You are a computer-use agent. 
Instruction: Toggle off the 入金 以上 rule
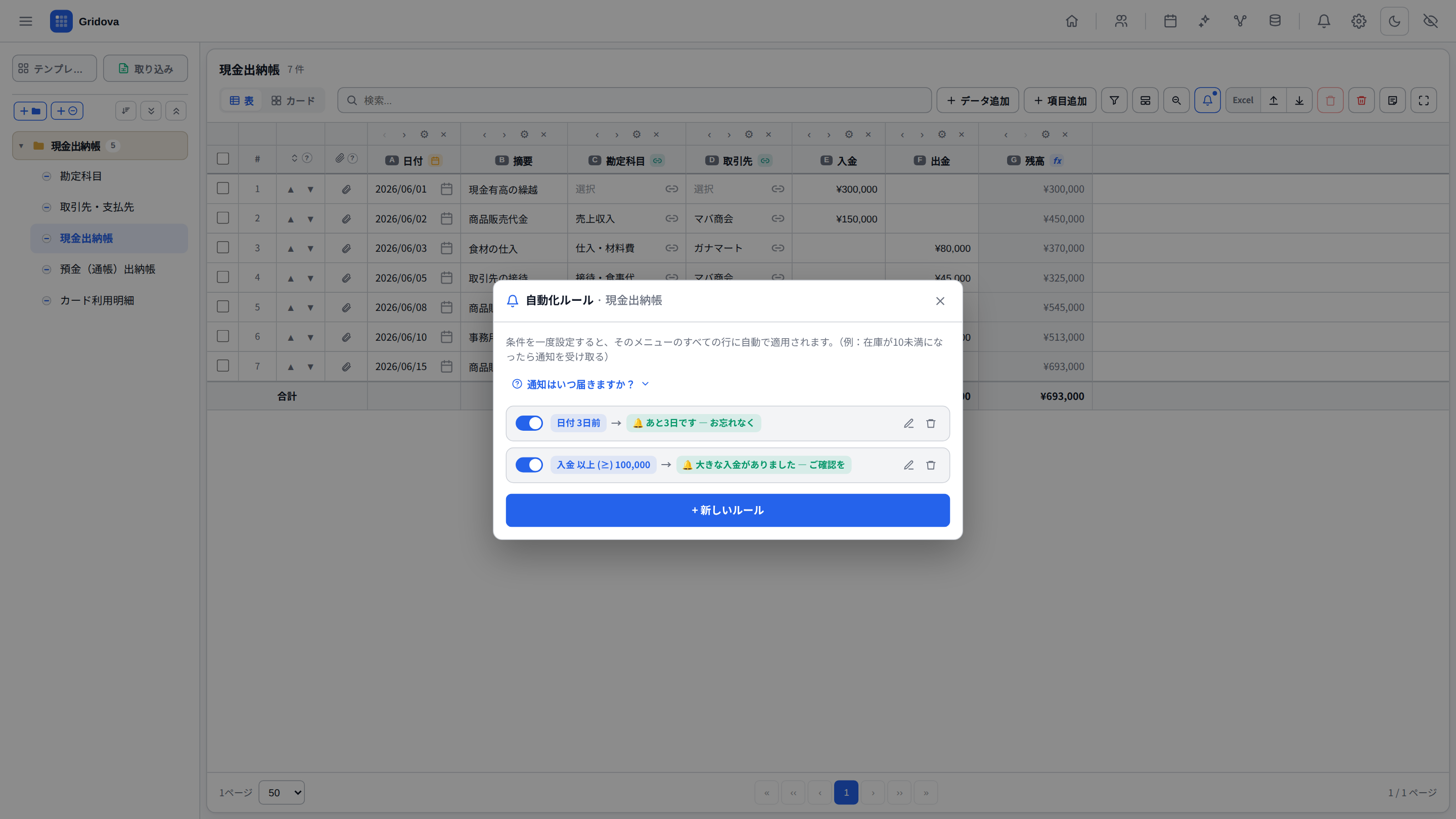coord(529,465)
